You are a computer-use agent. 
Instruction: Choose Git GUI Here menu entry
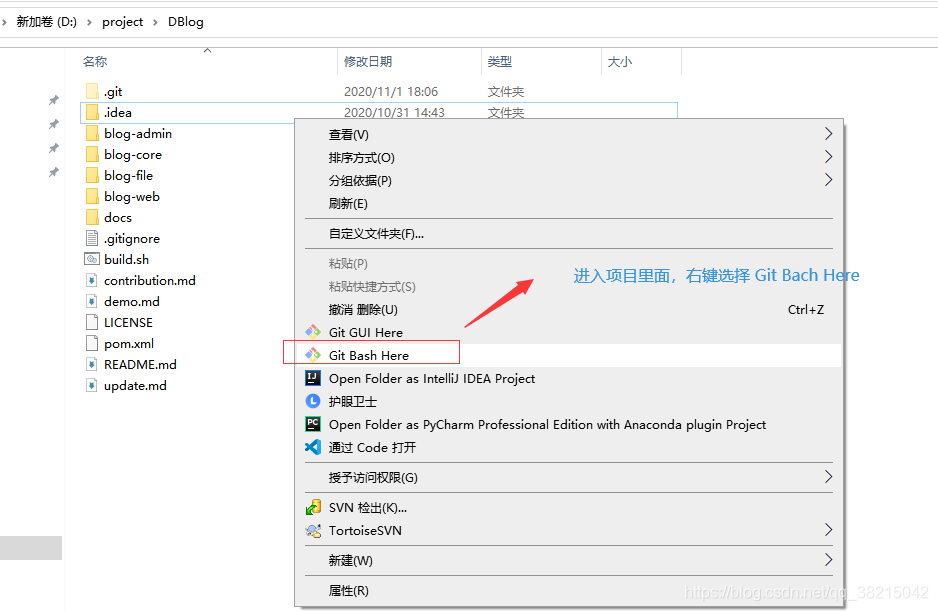click(x=568, y=332)
